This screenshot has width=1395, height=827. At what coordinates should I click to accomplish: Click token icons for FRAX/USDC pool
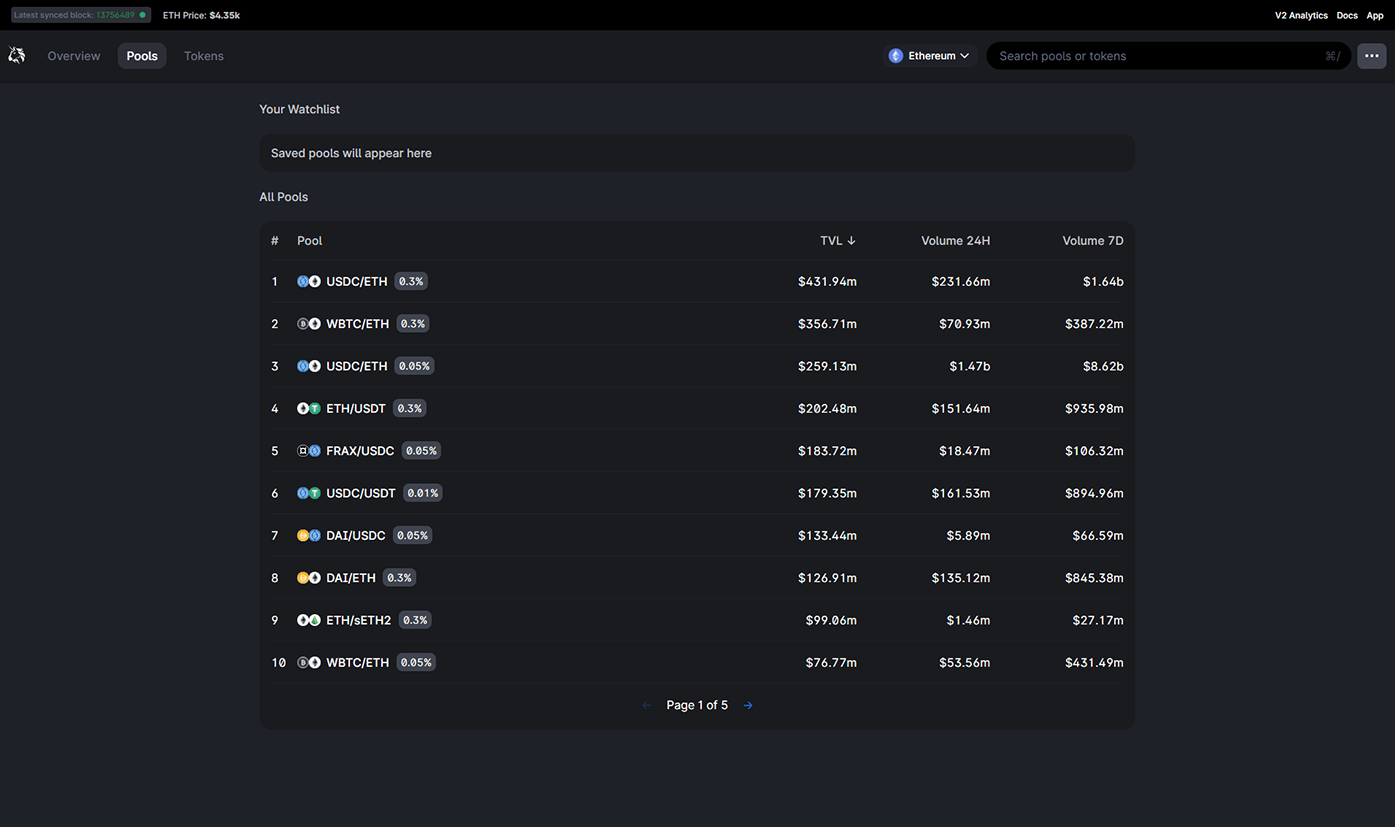click(309, 451)
